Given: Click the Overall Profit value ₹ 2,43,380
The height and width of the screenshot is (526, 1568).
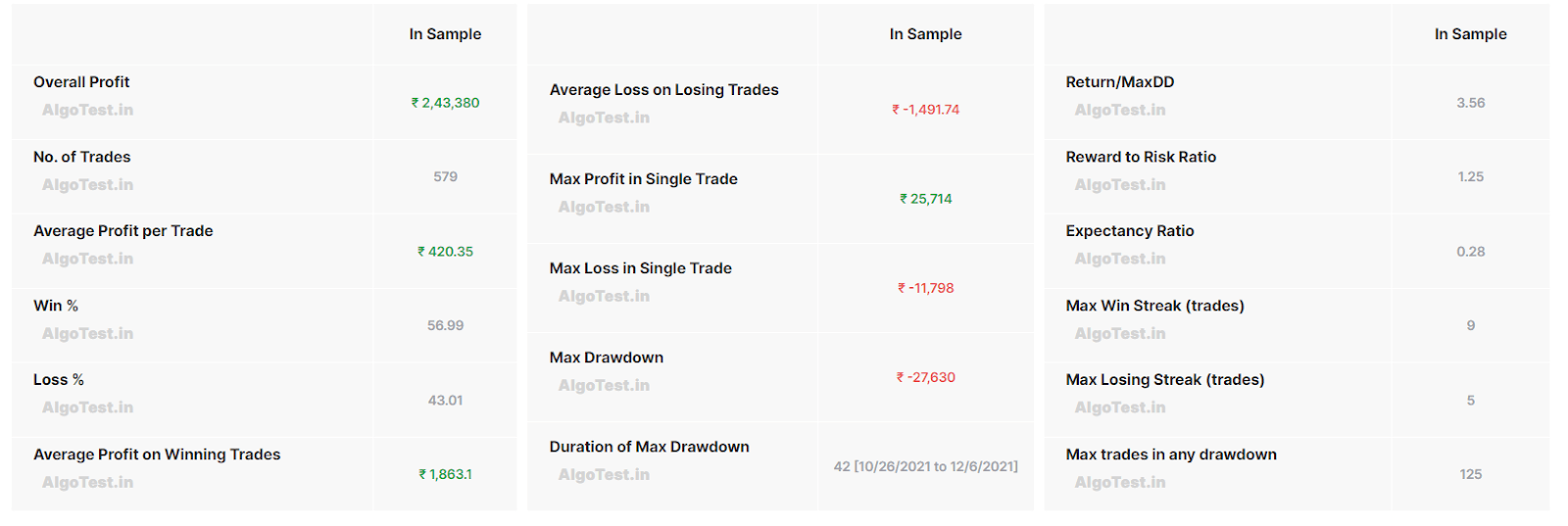Looking at the screenshot, I should pyautogui.click(x=445, y=103).
